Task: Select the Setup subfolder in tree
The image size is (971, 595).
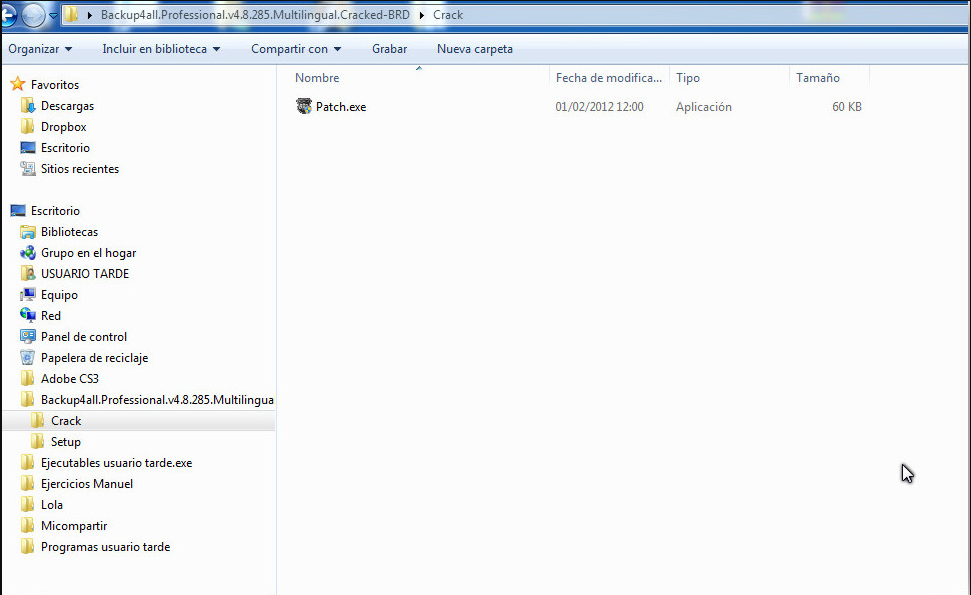Action: click(x=66, y=442)
